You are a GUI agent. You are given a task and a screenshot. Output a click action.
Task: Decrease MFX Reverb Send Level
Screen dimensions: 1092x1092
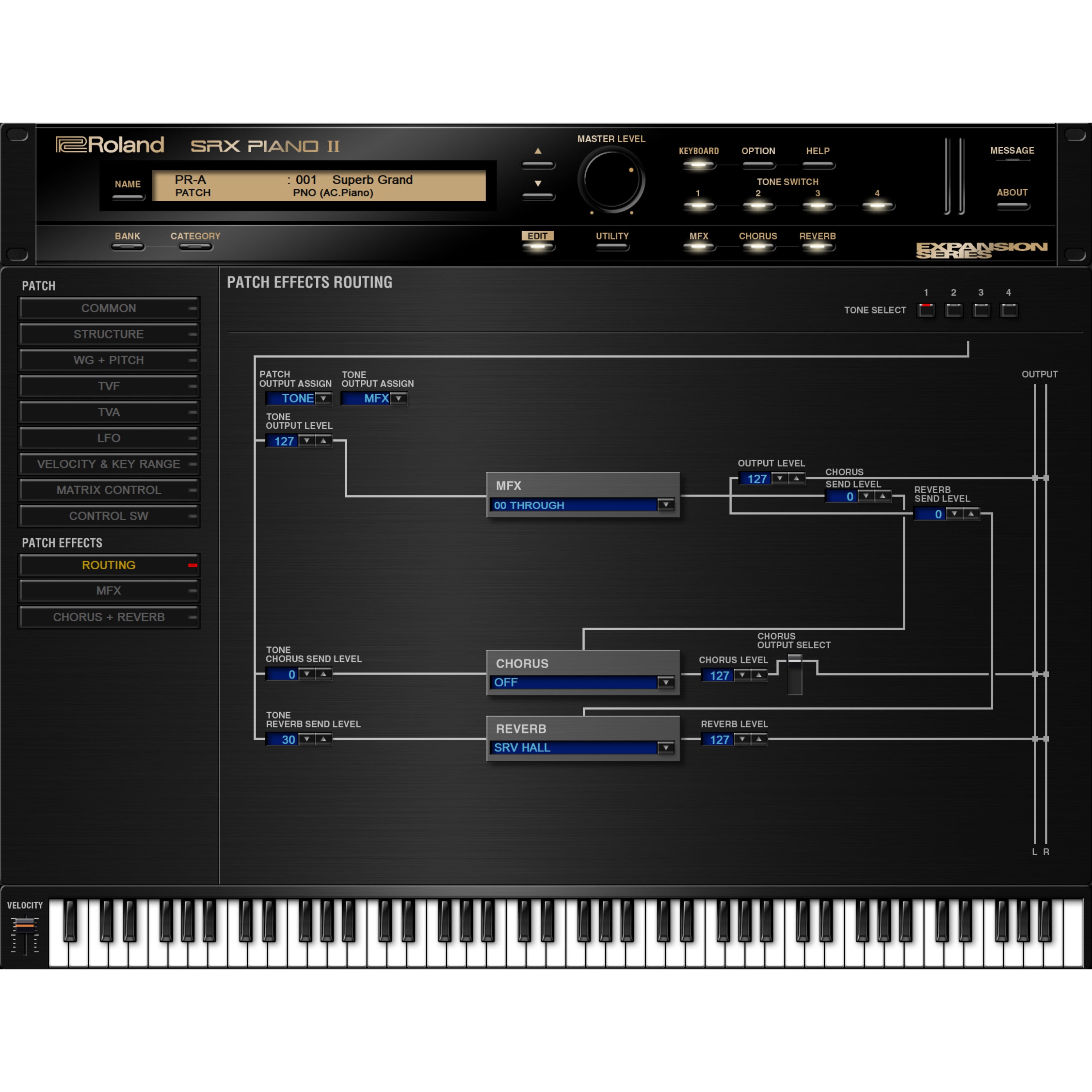pos(954,513)
